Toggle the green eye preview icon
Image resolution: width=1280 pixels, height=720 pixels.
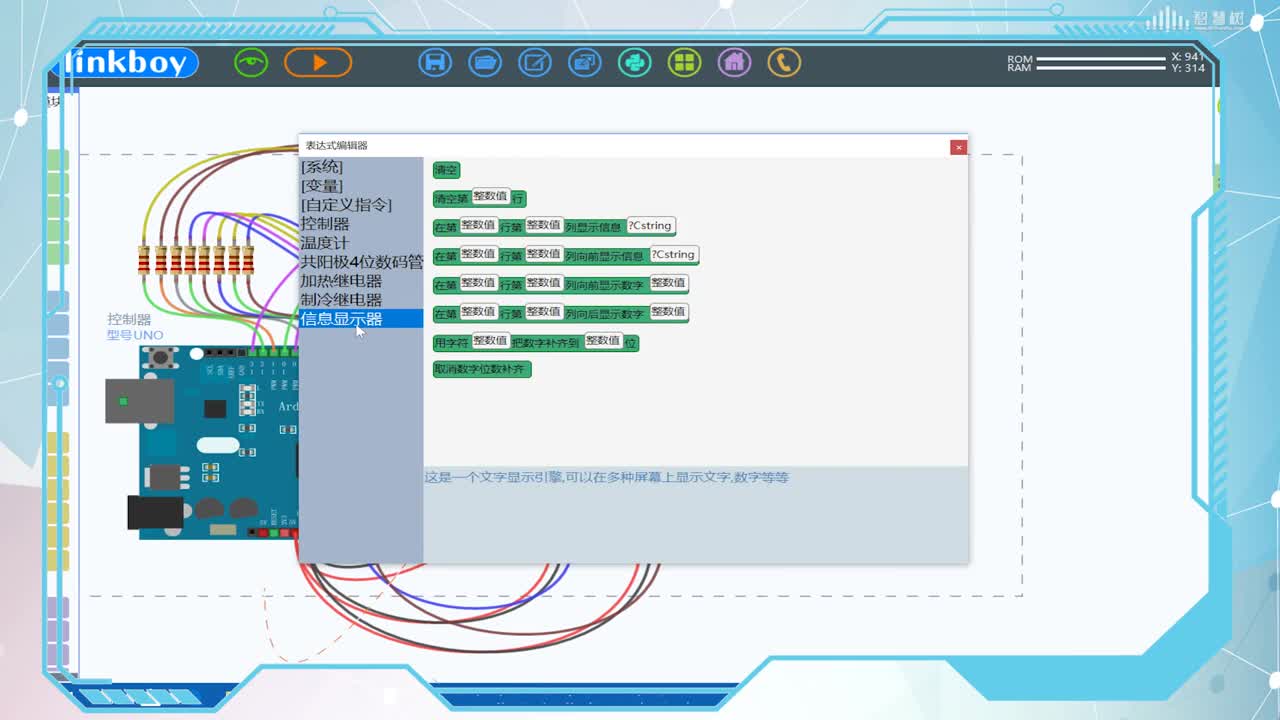(x=251, y=62)
